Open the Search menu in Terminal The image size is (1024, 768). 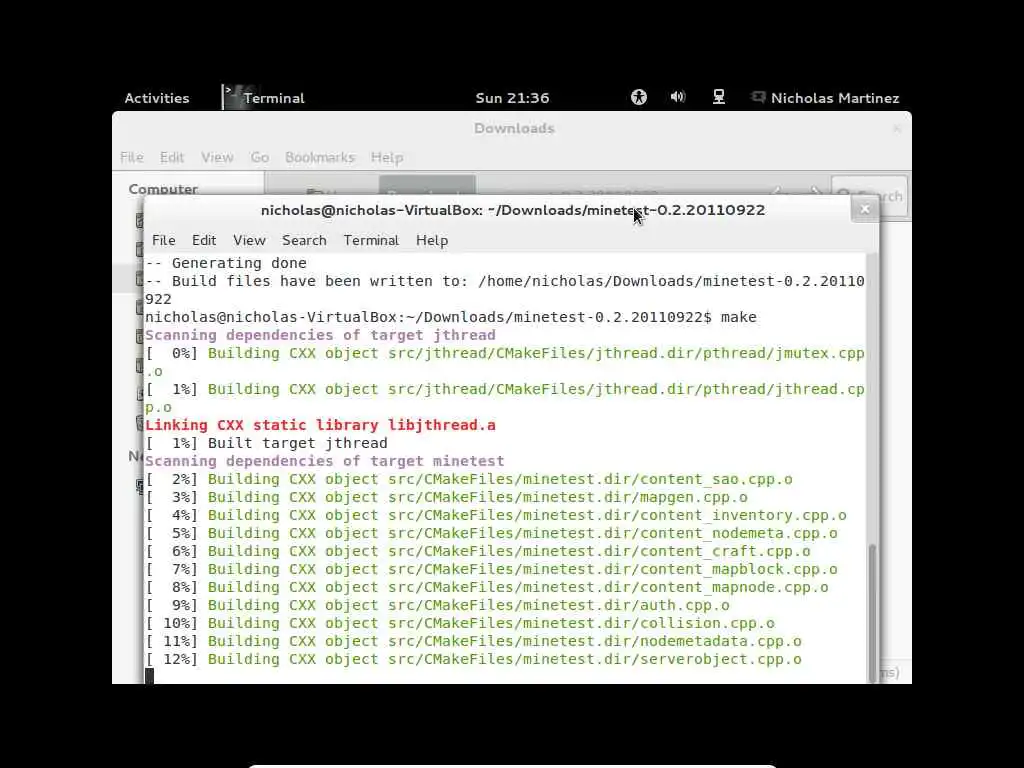coord(304,240)
